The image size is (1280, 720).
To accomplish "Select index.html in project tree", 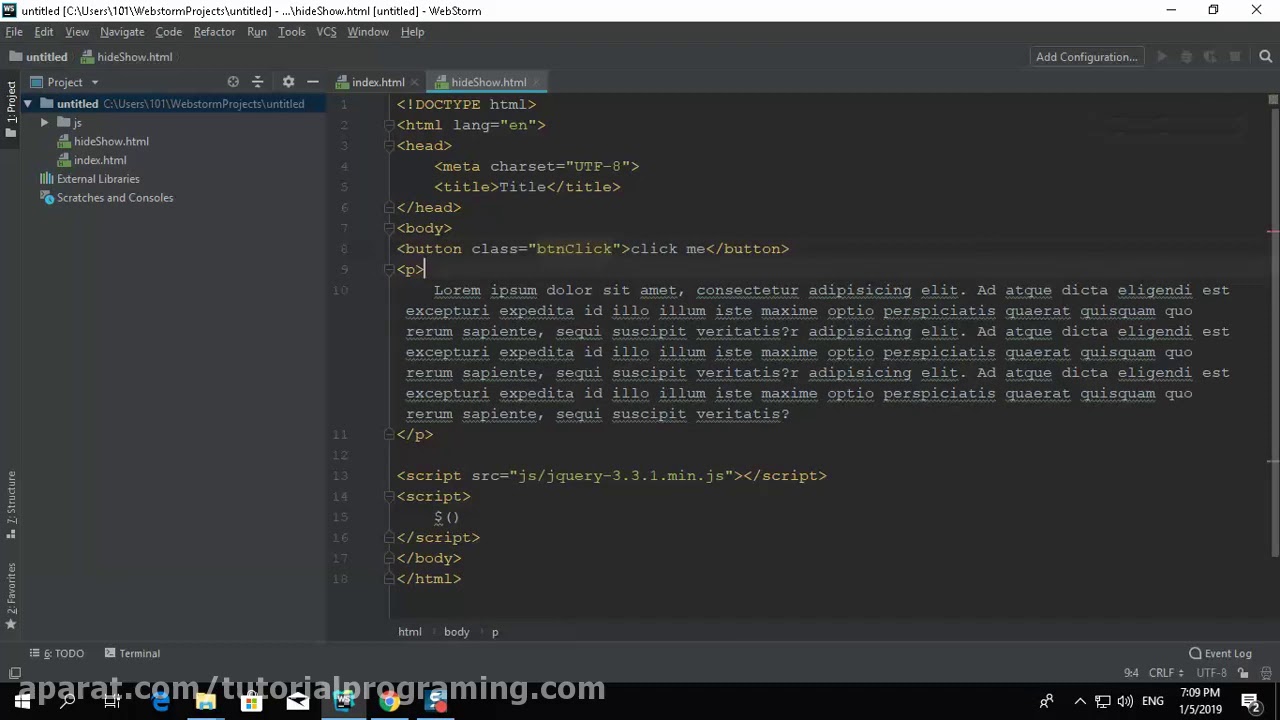I will [100, 160].
